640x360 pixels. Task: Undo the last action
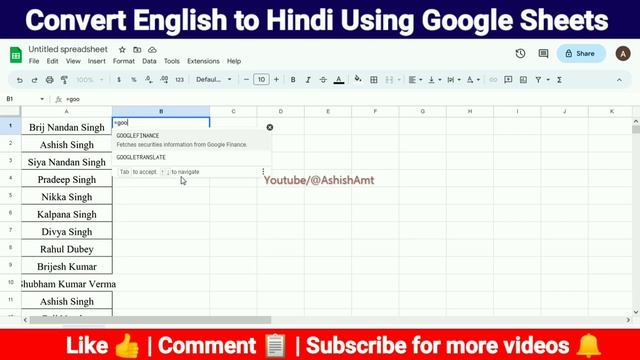tap(19, 80)
